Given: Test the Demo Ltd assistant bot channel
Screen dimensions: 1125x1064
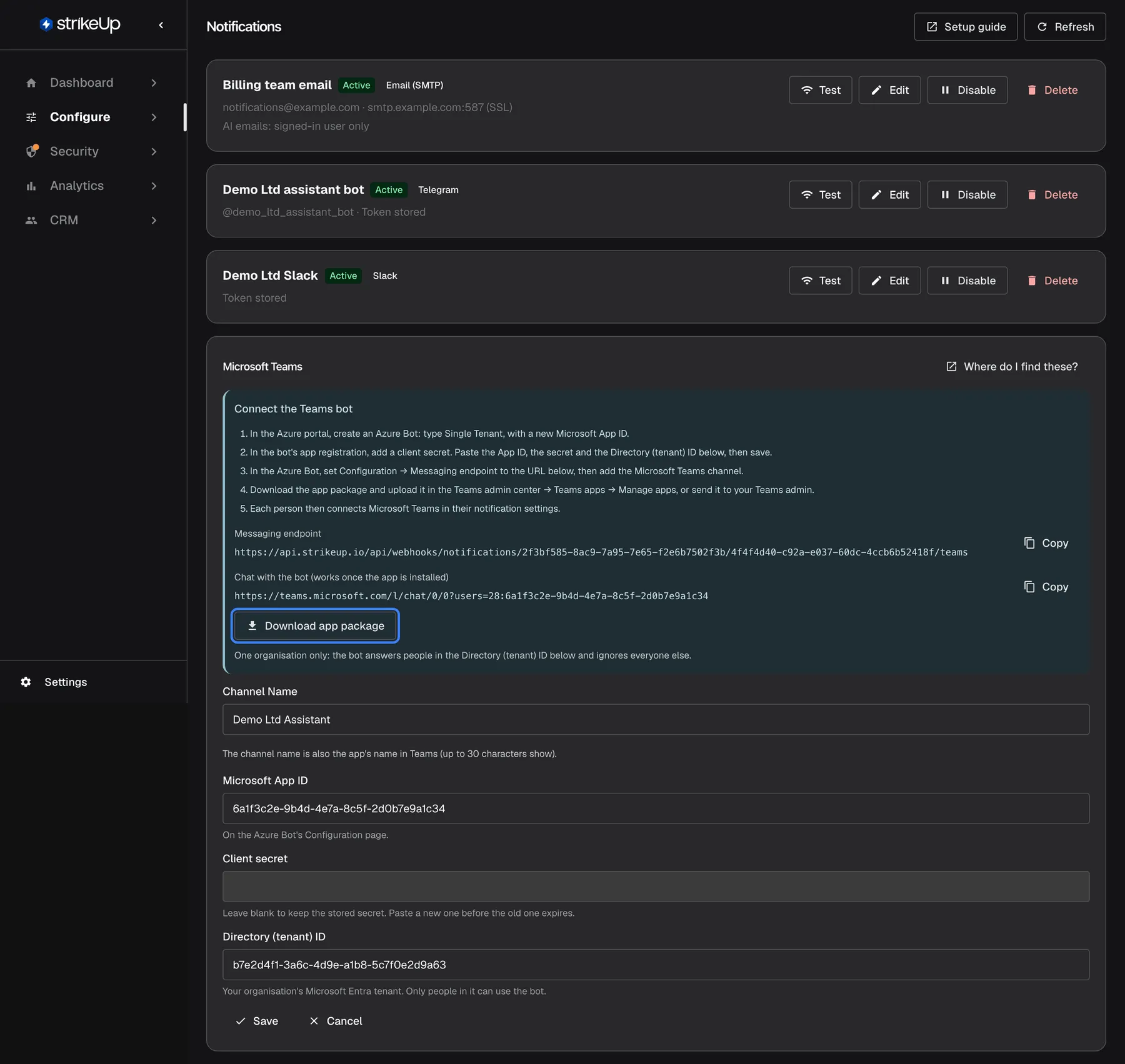Looking at the screenshot, I should [821, 195].
